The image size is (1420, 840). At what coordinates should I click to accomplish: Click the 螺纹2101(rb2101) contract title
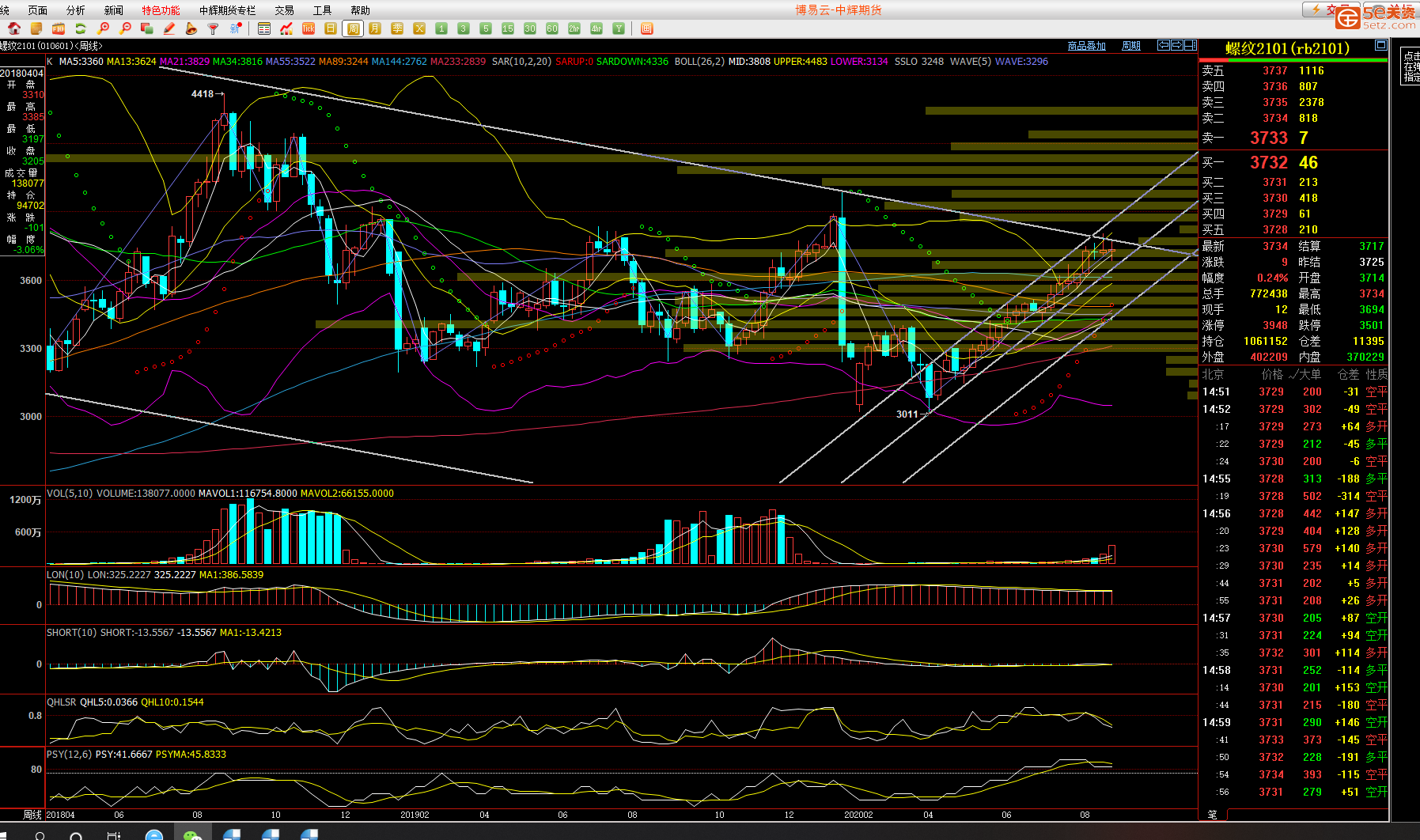[x=1287, y=48]
